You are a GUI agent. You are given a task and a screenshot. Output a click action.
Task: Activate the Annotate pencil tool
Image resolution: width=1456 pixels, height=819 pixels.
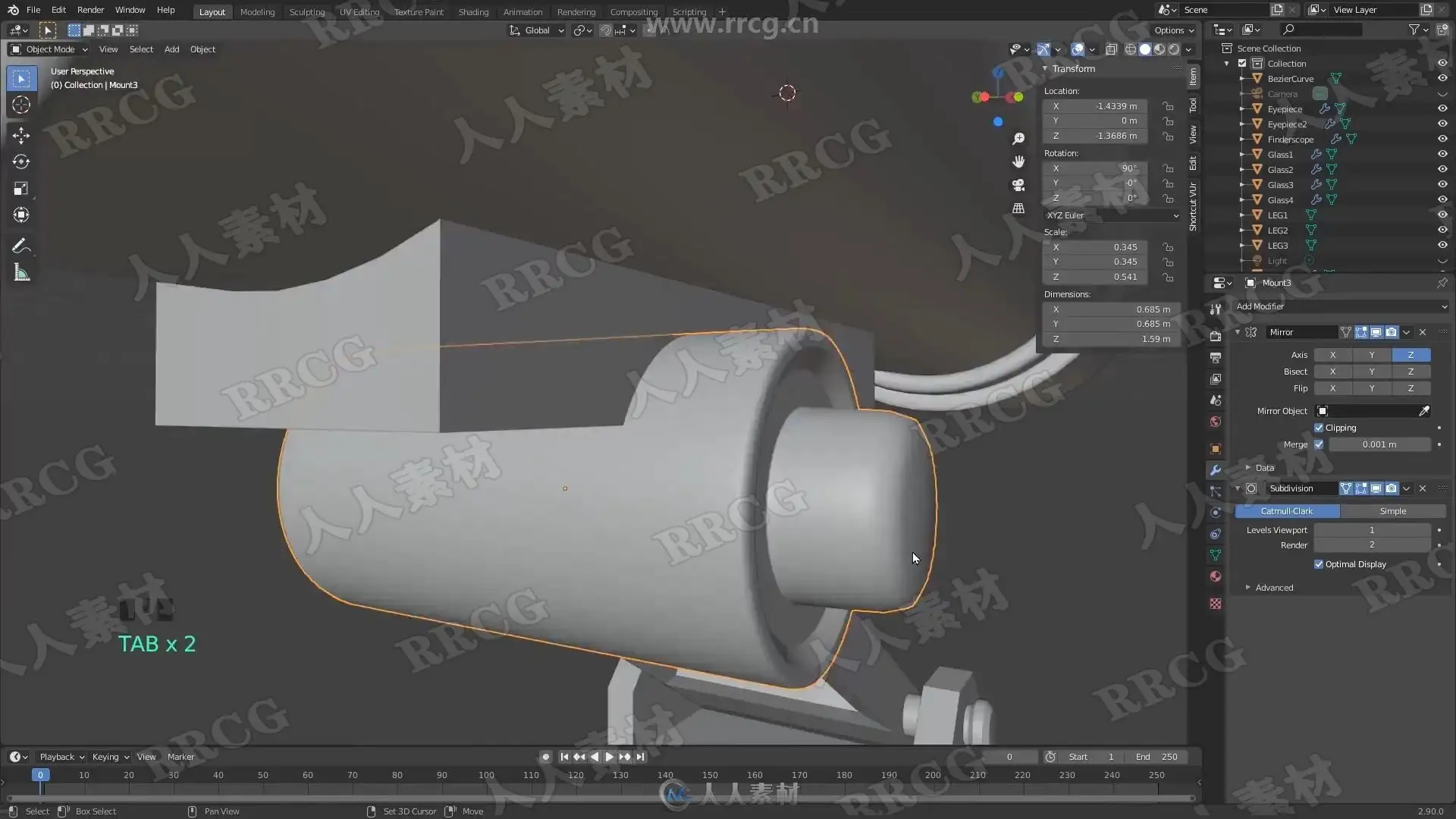21,246
